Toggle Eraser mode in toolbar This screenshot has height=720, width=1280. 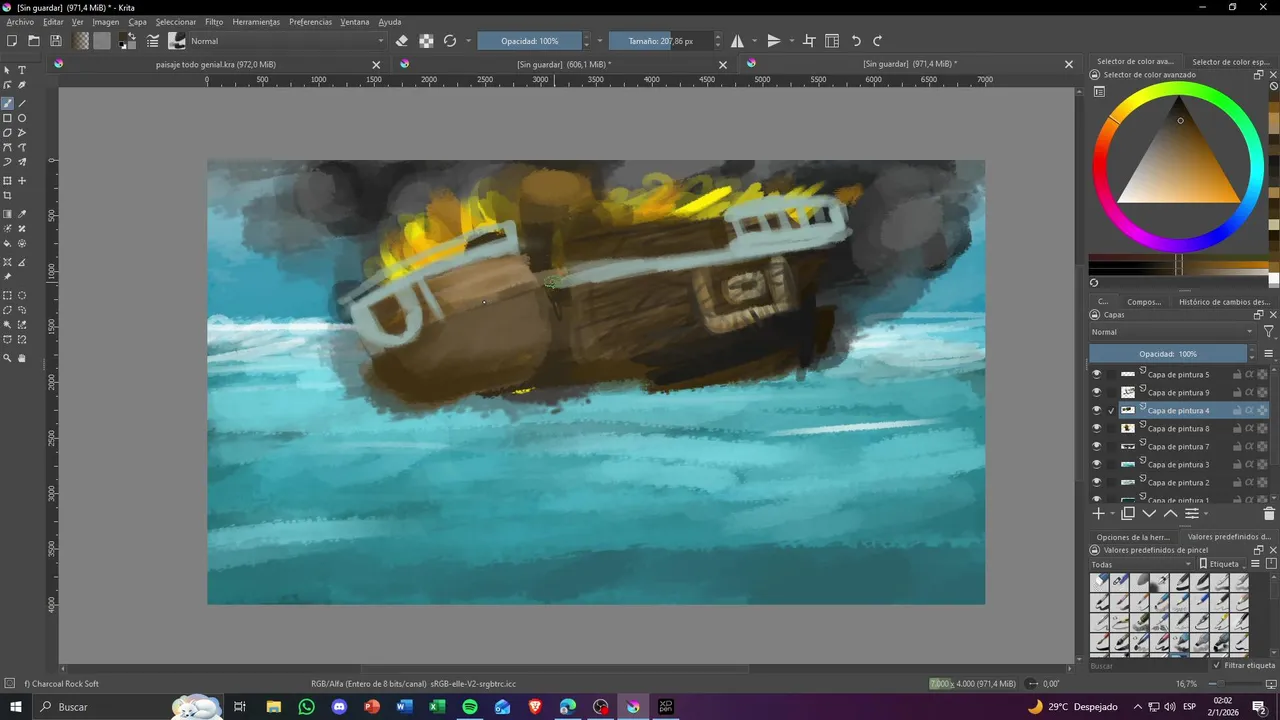pos(402,41)
